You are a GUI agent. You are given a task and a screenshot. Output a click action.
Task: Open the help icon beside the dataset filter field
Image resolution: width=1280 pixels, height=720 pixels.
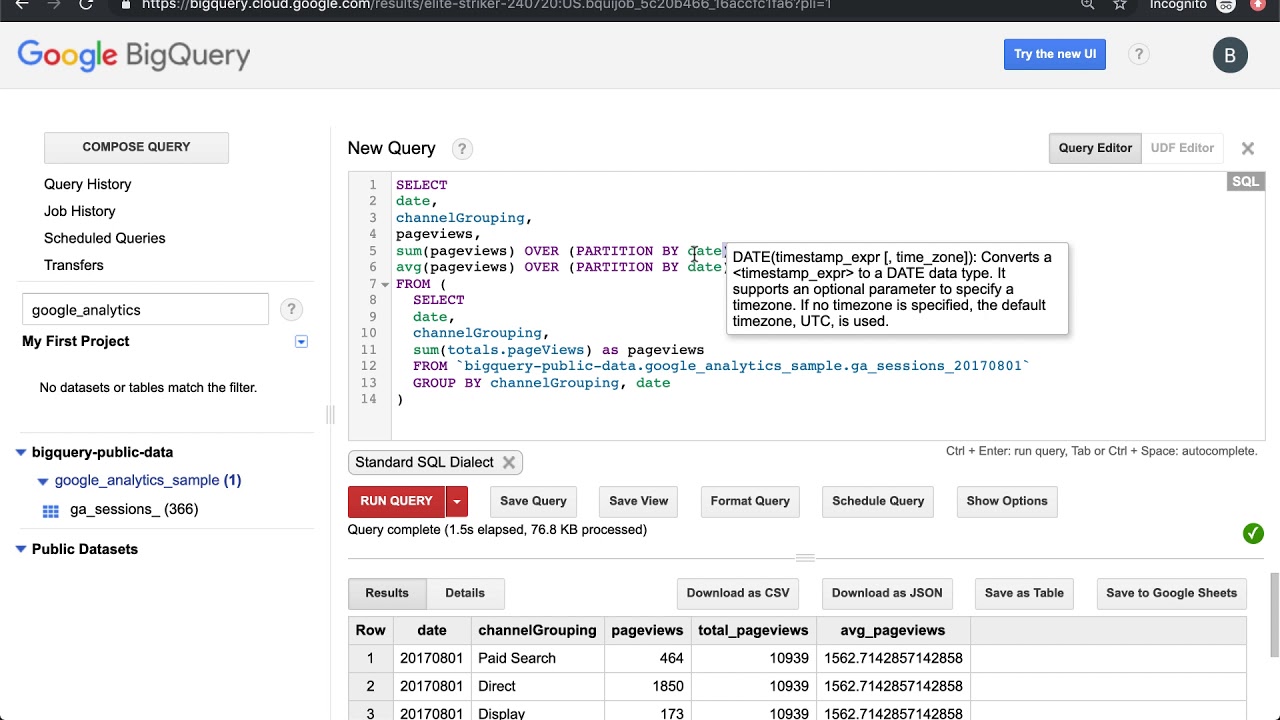291,310
